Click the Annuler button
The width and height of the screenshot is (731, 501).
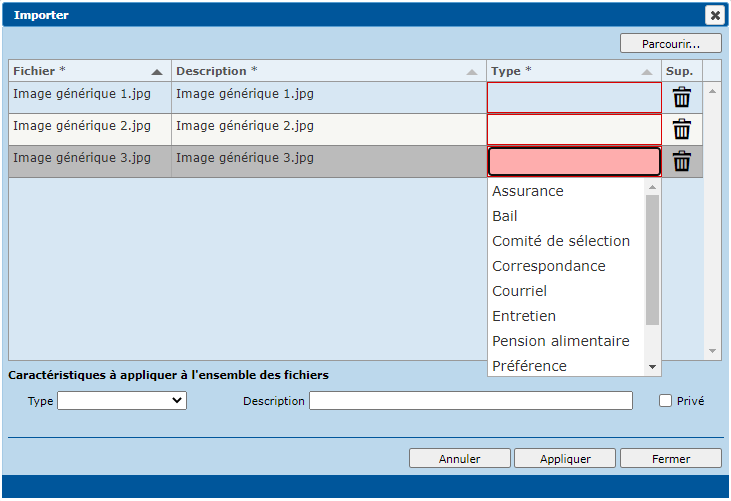(459, 459)
